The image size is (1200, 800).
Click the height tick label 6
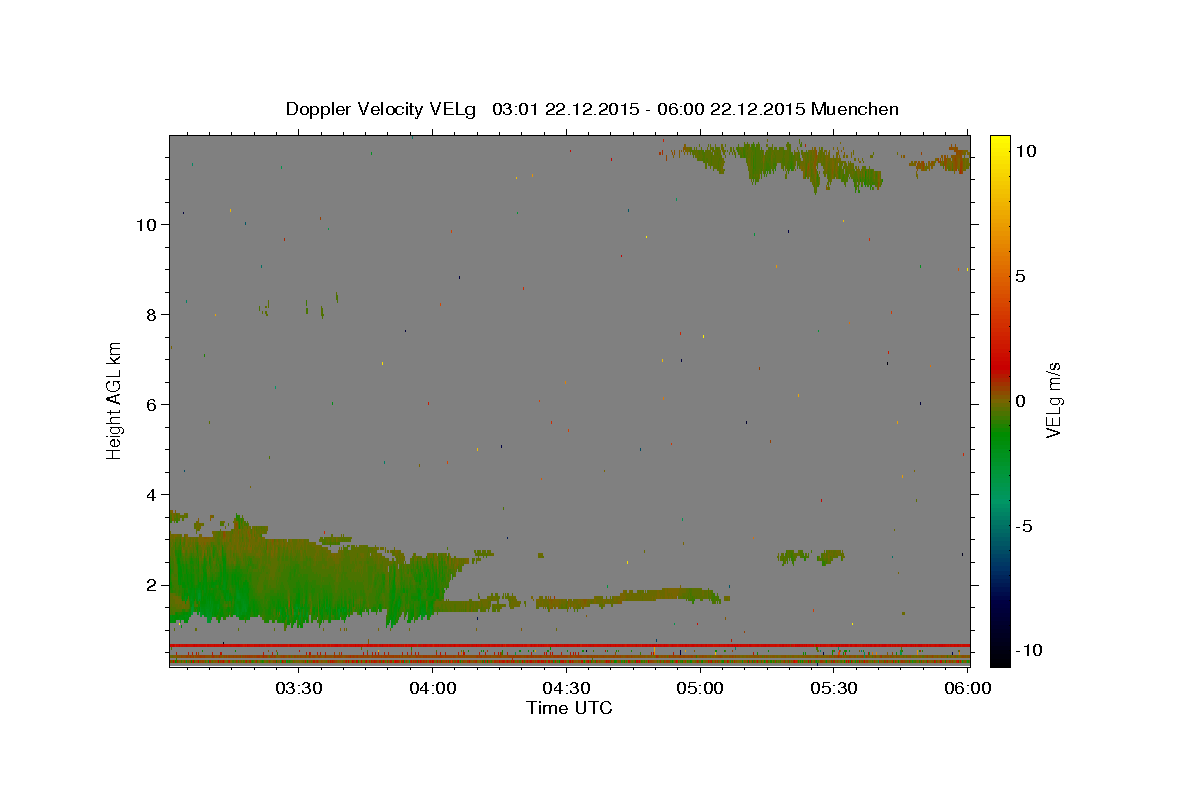153,405
